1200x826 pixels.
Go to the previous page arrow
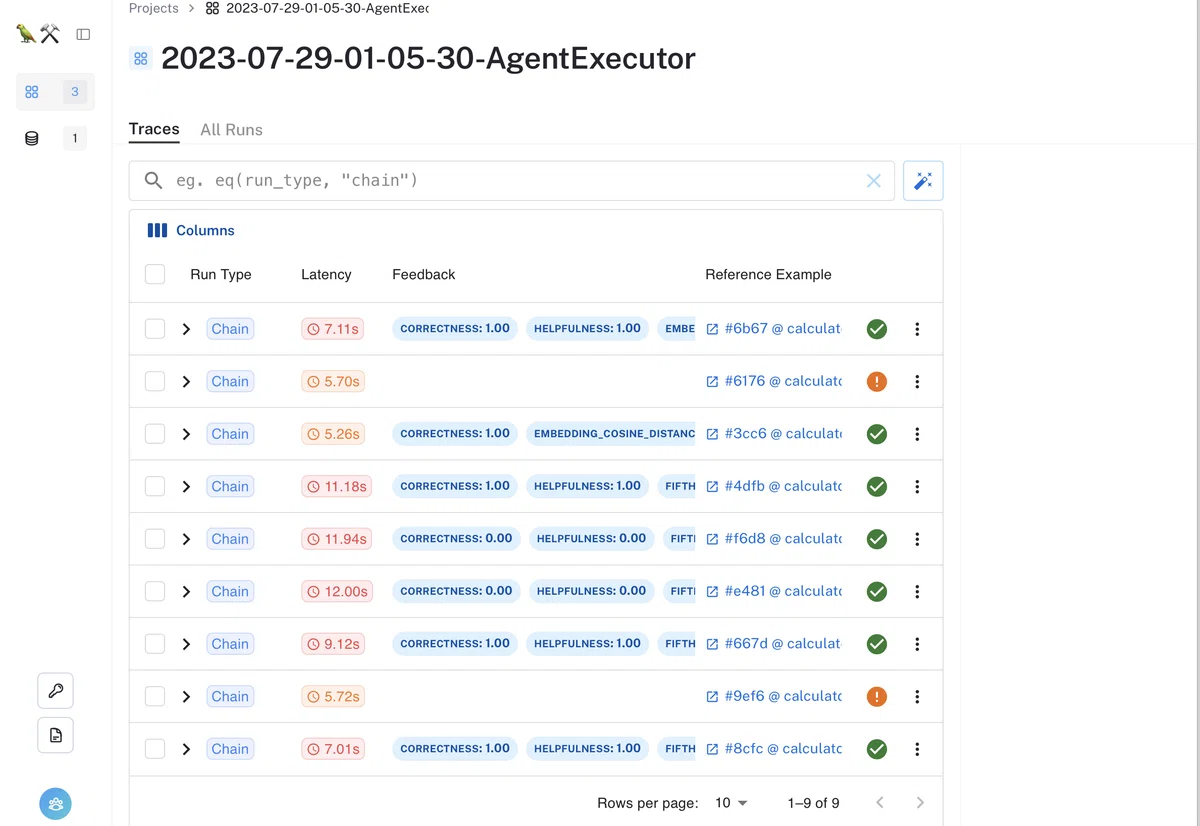[x=880, y=803]
